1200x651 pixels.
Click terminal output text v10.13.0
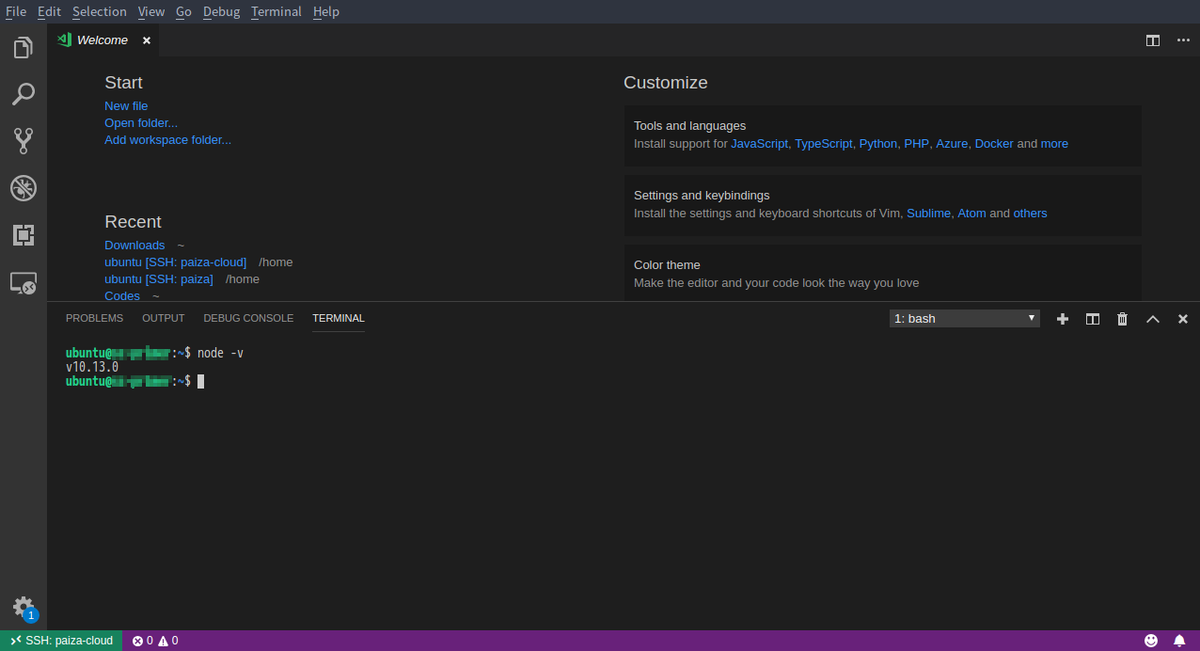(92, 367)
